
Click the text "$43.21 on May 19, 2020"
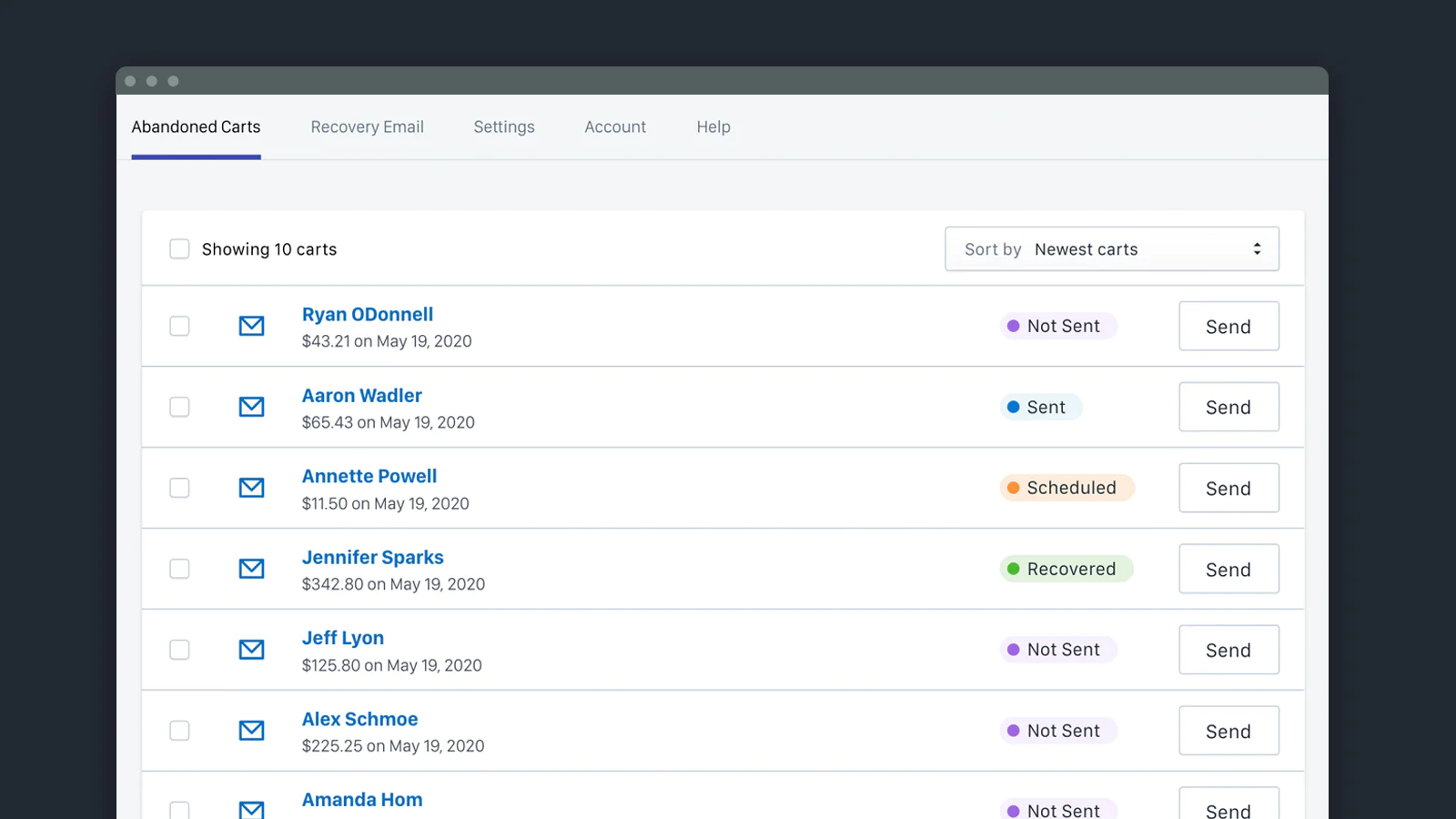point(387,341)
